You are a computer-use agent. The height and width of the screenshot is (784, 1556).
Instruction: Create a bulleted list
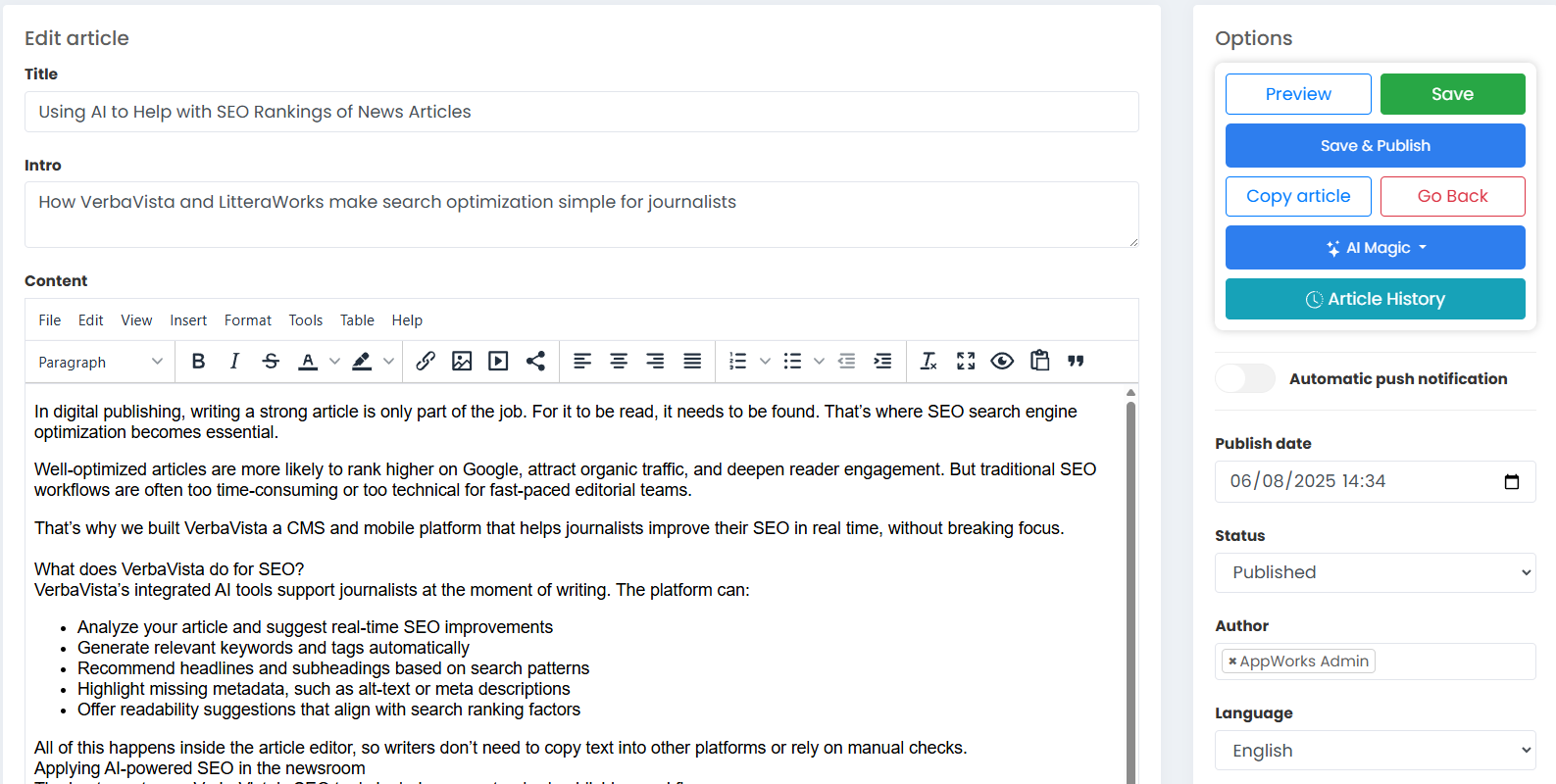[x=792, y=362]
